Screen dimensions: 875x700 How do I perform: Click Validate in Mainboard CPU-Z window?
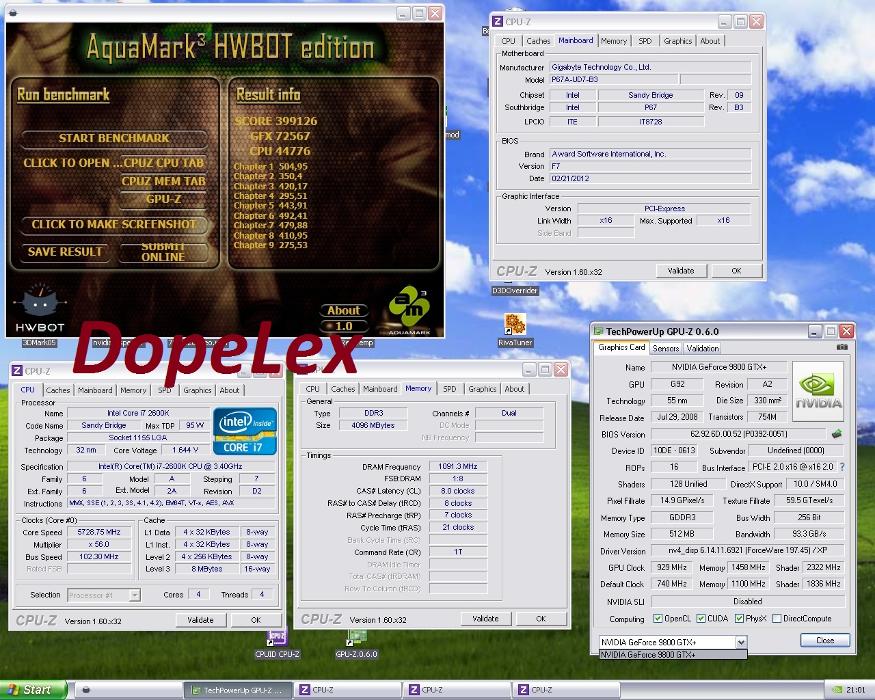[681, 271]
